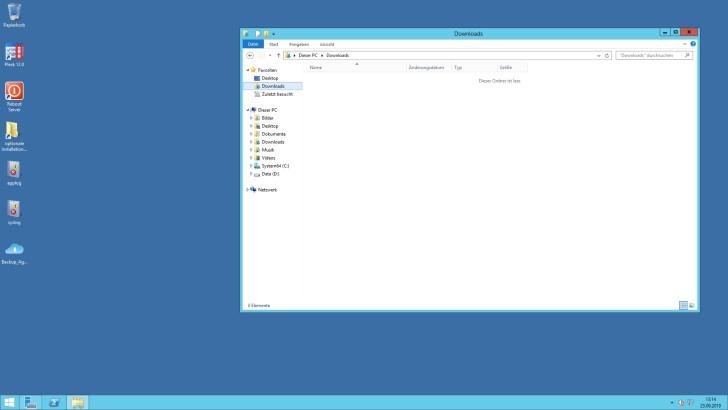Open the recent locations dropdown arrow
This screenshot has height=410, width=728.
[270, 55]
